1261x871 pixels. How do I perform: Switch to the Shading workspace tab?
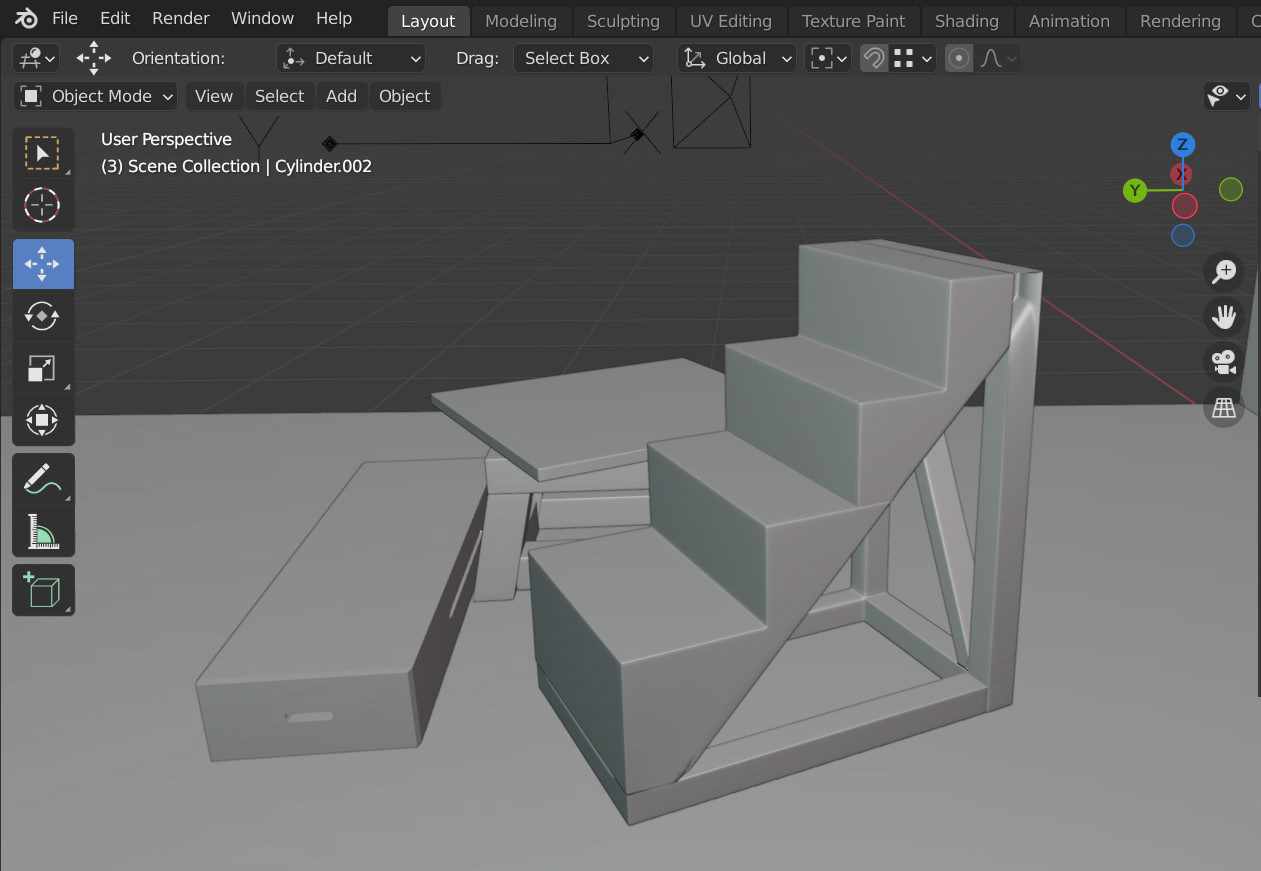[x=966, y=21]
